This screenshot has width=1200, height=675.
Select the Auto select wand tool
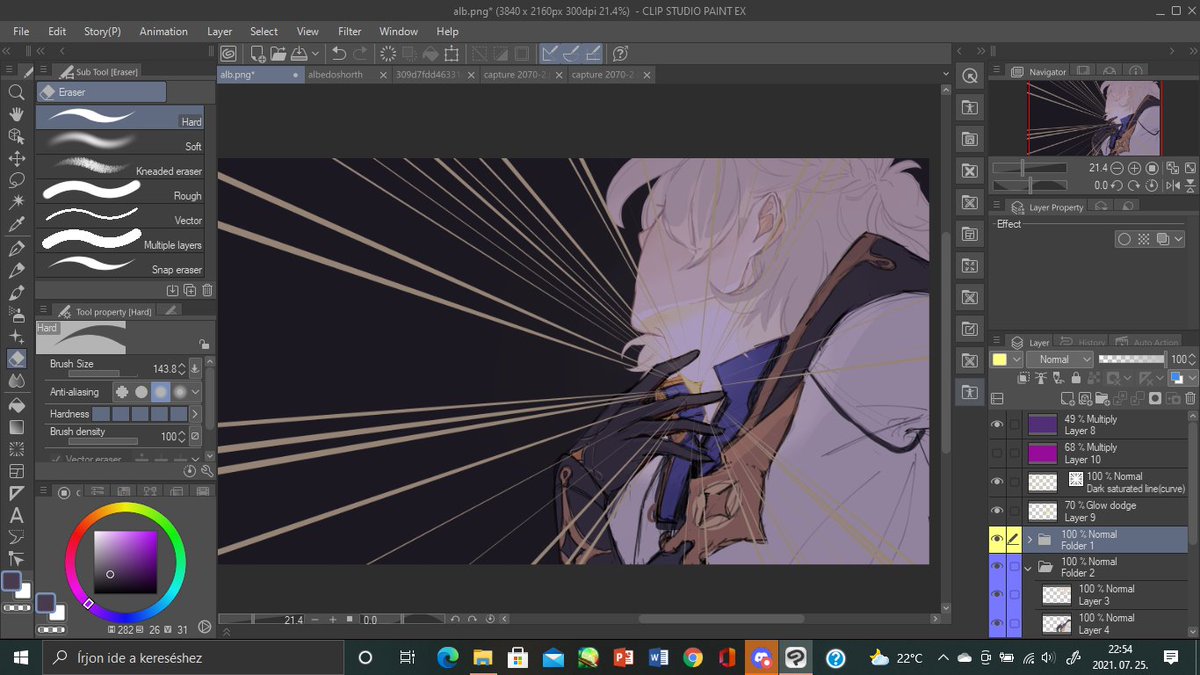coord(16,203)
